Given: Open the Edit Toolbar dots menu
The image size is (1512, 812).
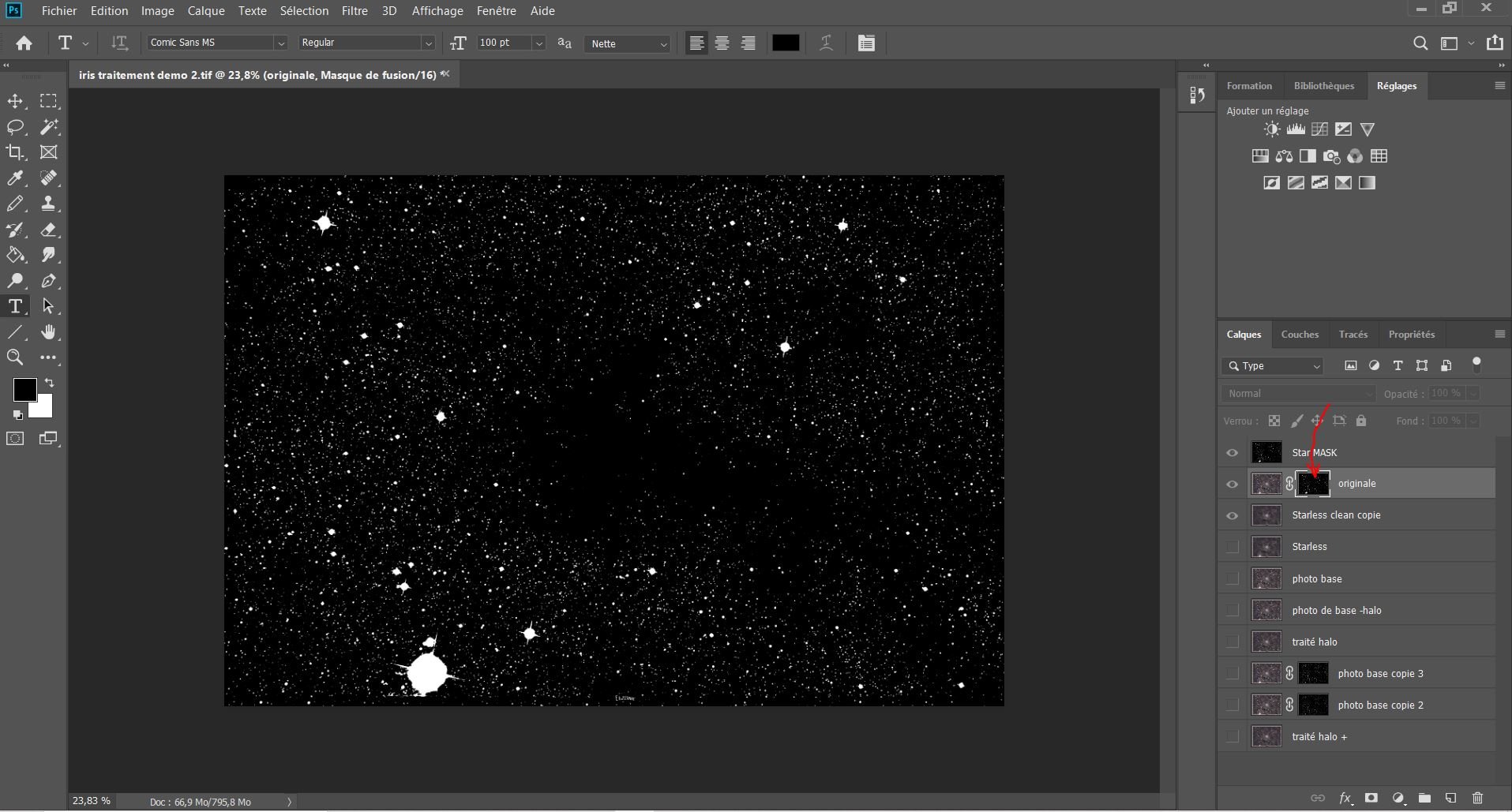Looking at the screenshot, I should pyautogui.click(x=49, y=357).
